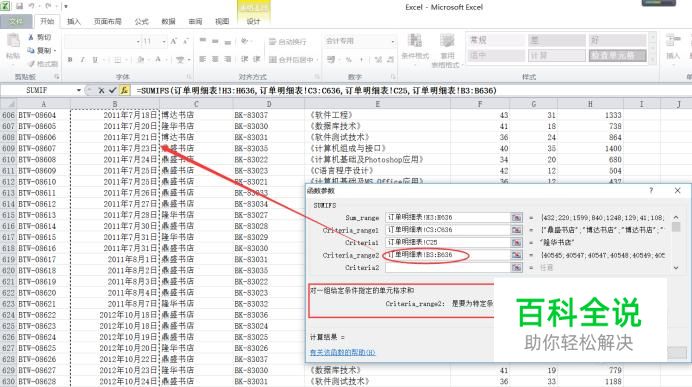Select column H header
Screen dimensions: 692x387
(x=590, y=104)
